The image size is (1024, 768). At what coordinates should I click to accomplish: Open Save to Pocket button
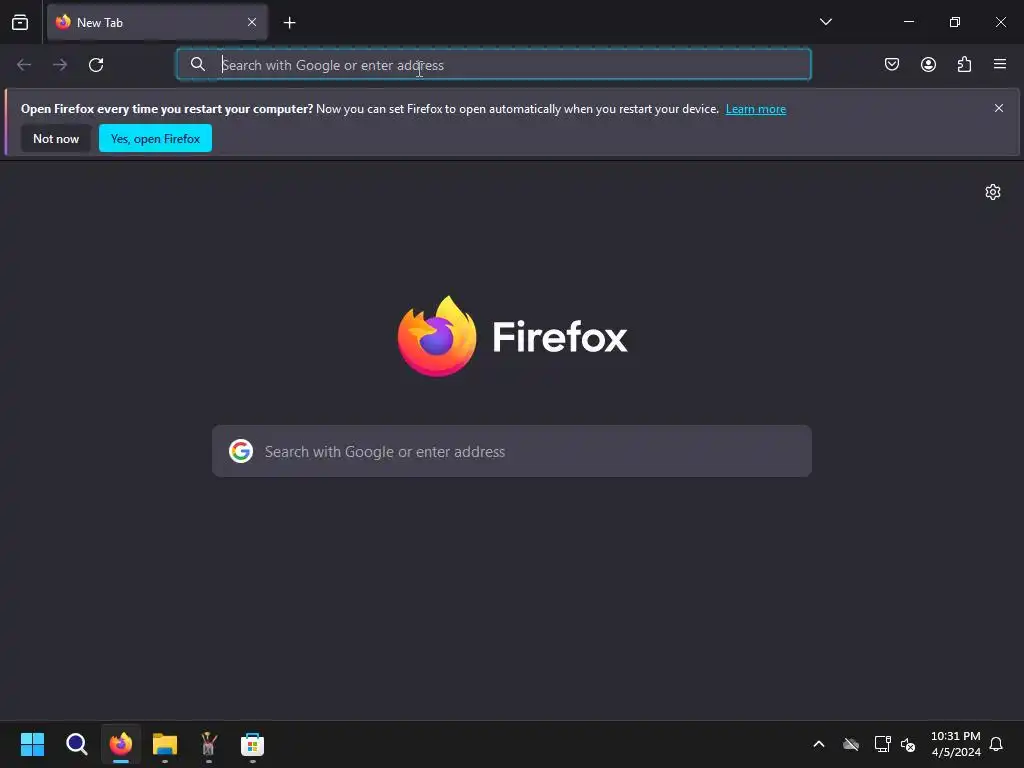click(891, 64)
